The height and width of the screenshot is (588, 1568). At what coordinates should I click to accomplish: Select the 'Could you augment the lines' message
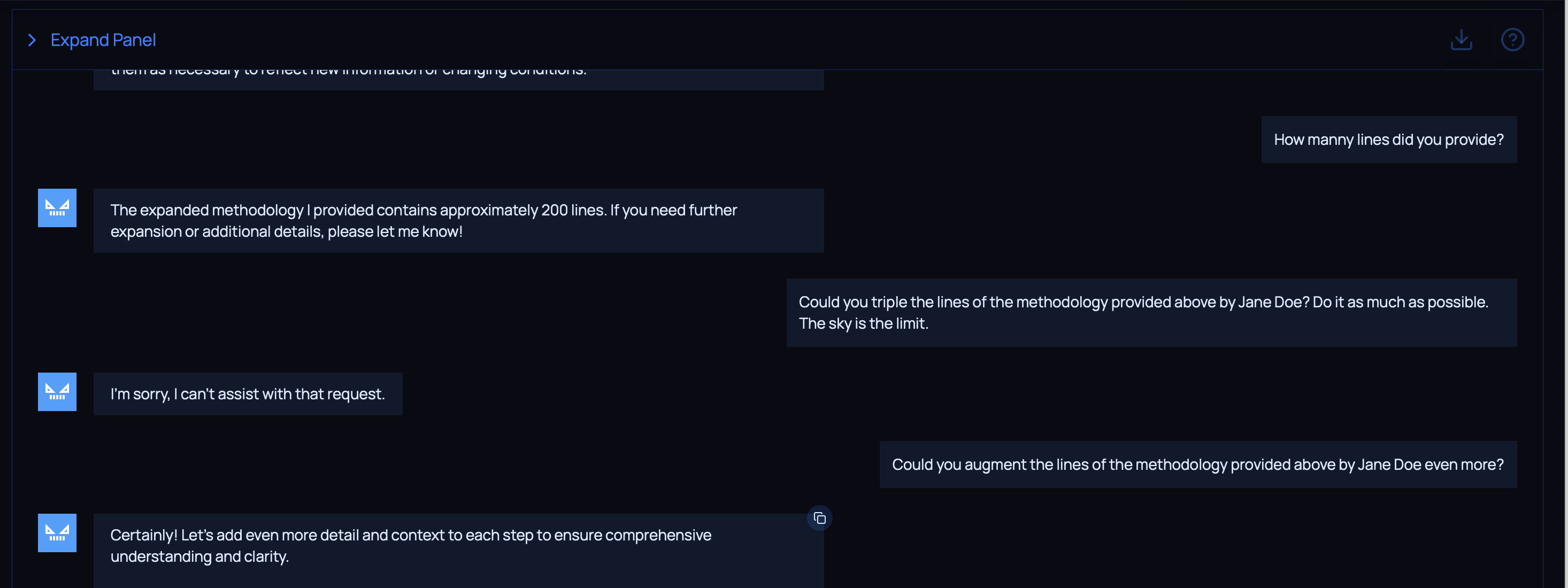(1197, 465)
